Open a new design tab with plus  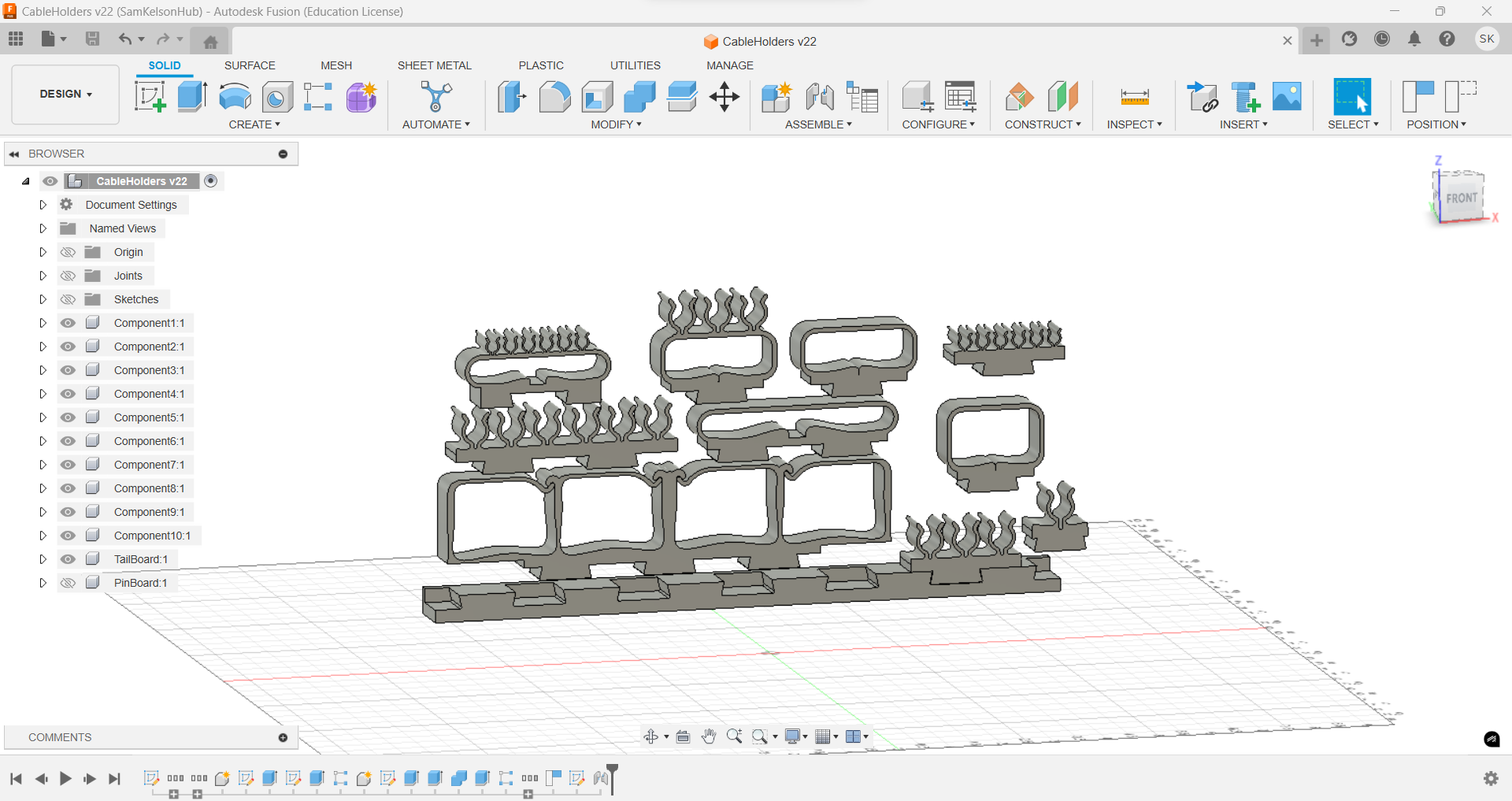coord(1317,40)
